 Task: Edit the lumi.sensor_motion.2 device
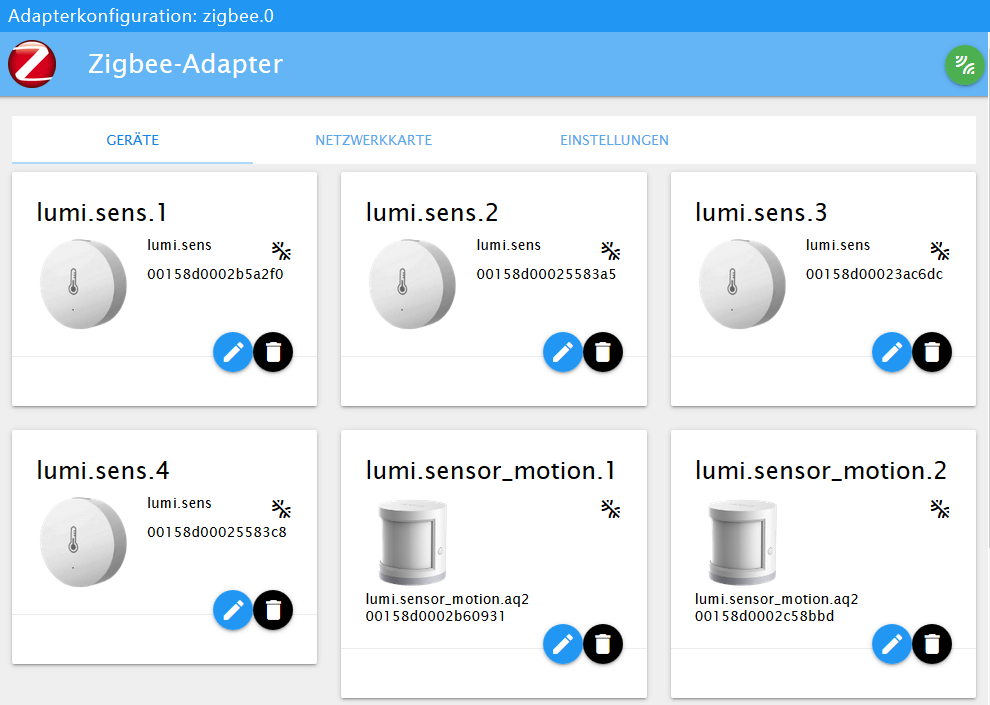click(892, 644)
